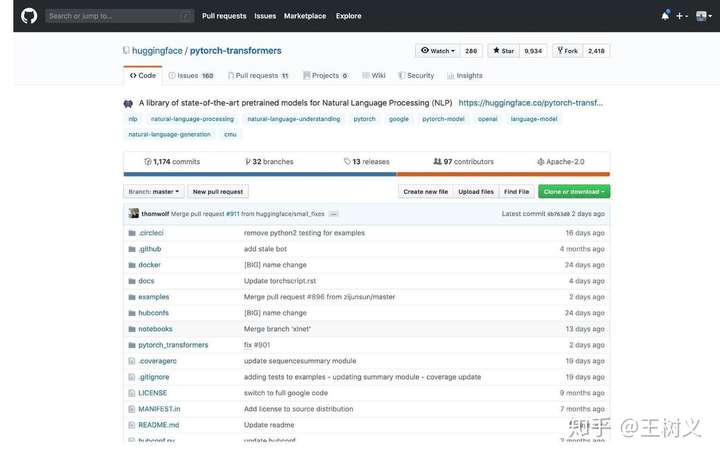
Task: Select the natural-language-generation topic tag
Action: 169,135
